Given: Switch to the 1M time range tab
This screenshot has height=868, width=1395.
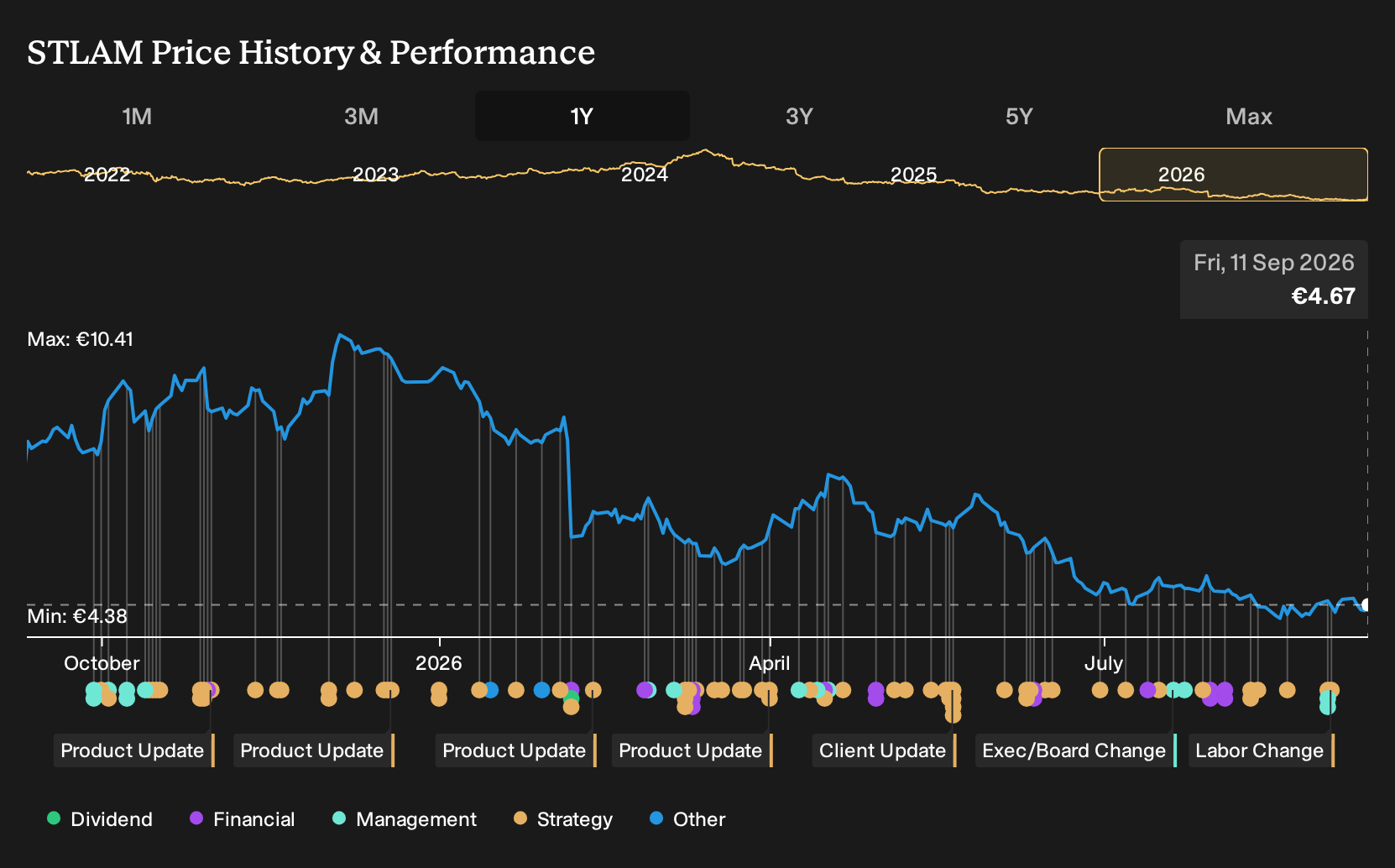Looking at the screenshot, I should click(x=137, y=116).
